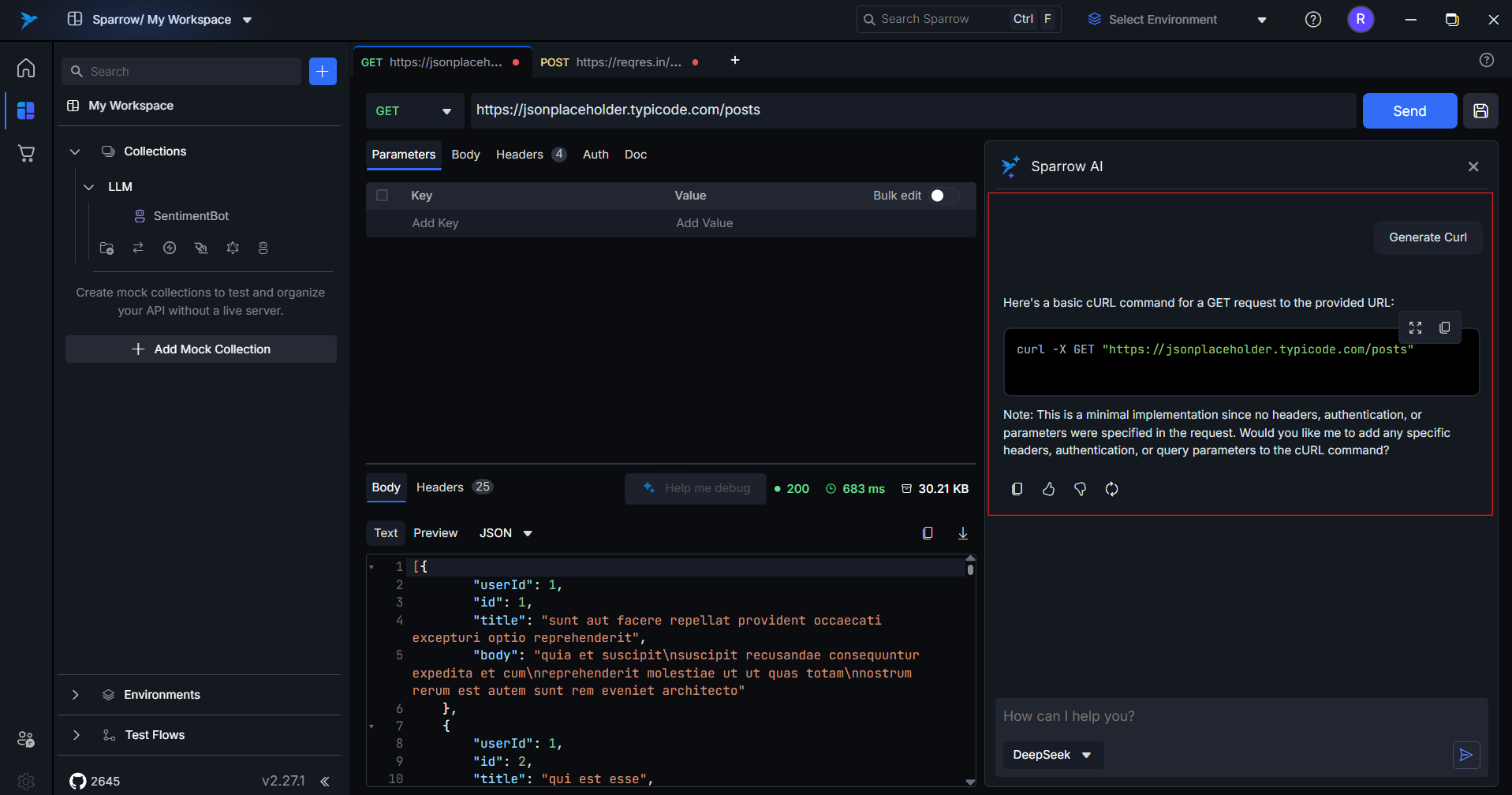Switch to the POST reqres.in request tab
Viewport: 1512px width, 795px height.
pos(620,62)
